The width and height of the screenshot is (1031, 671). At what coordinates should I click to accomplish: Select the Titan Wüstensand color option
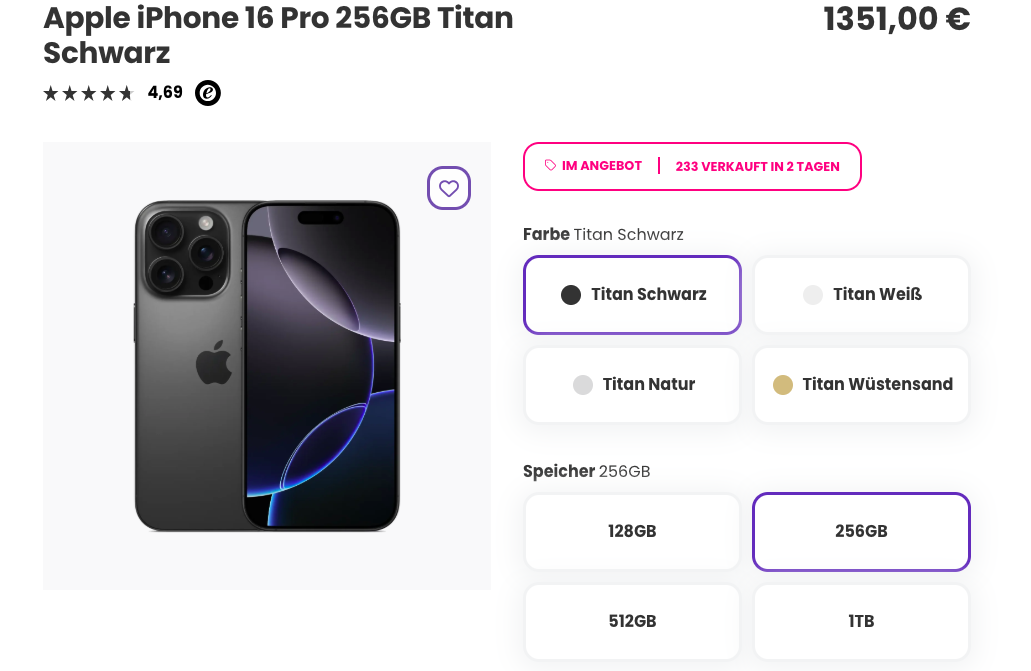[861, 384]
